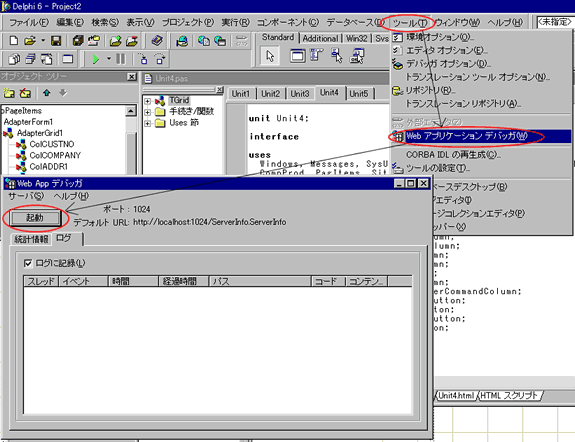Switch to the Unit3 editor tab
The width and height of the screenshot is (575, 442).
[300, 94]
